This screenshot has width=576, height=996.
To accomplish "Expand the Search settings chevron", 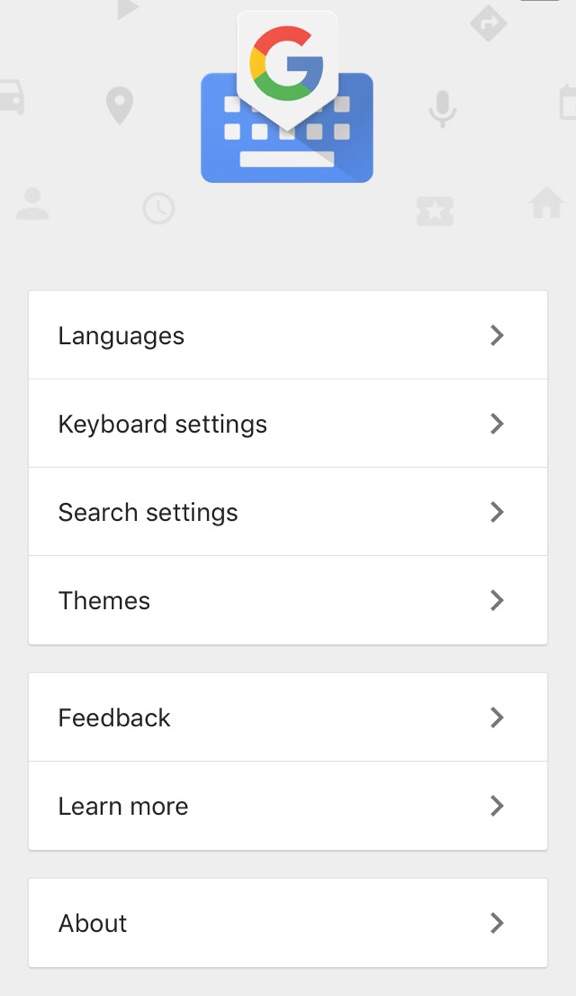I will [x=497, y=512].
